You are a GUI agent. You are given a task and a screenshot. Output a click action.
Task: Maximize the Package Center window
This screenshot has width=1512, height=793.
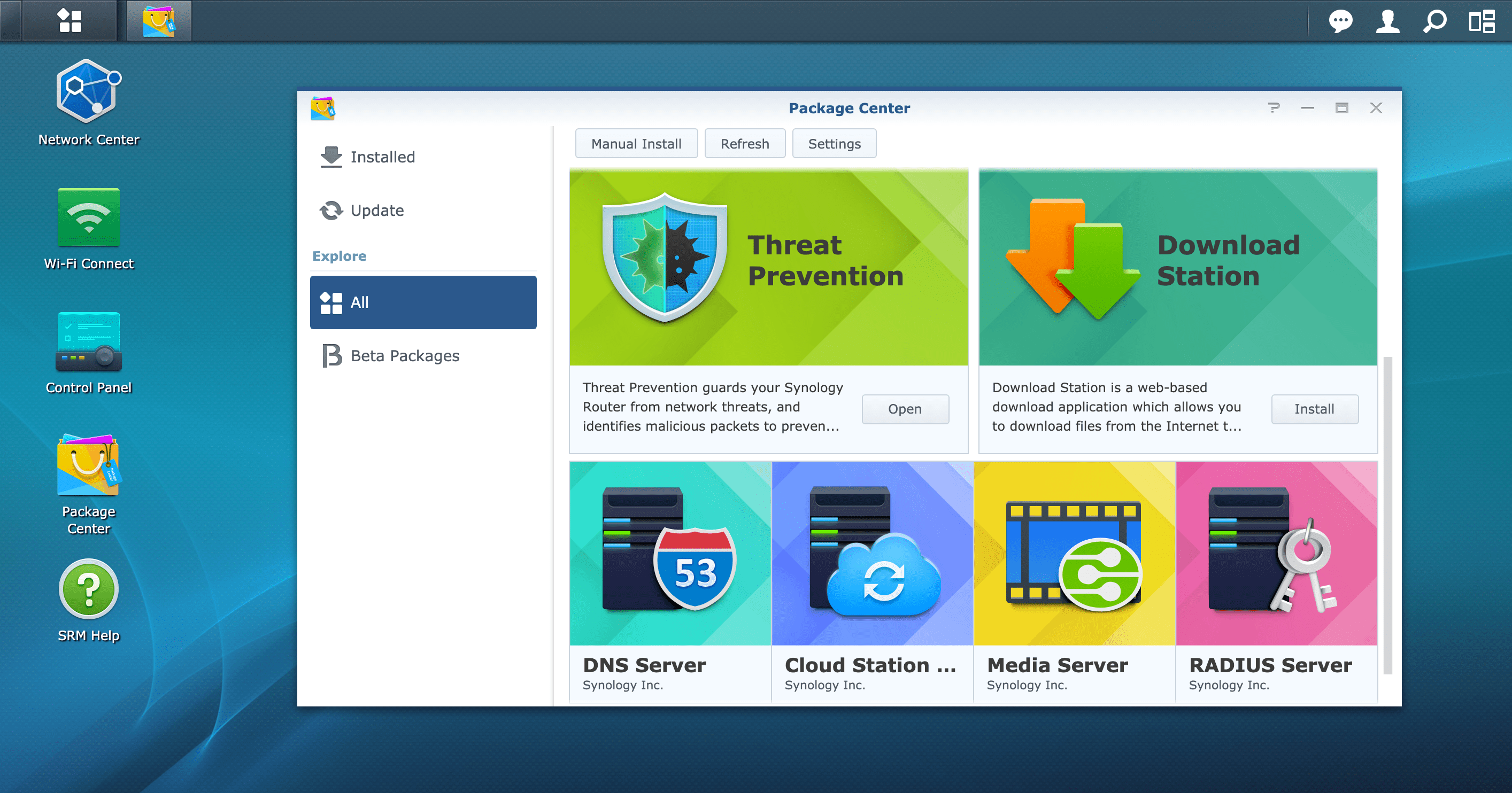(1341, 108)
